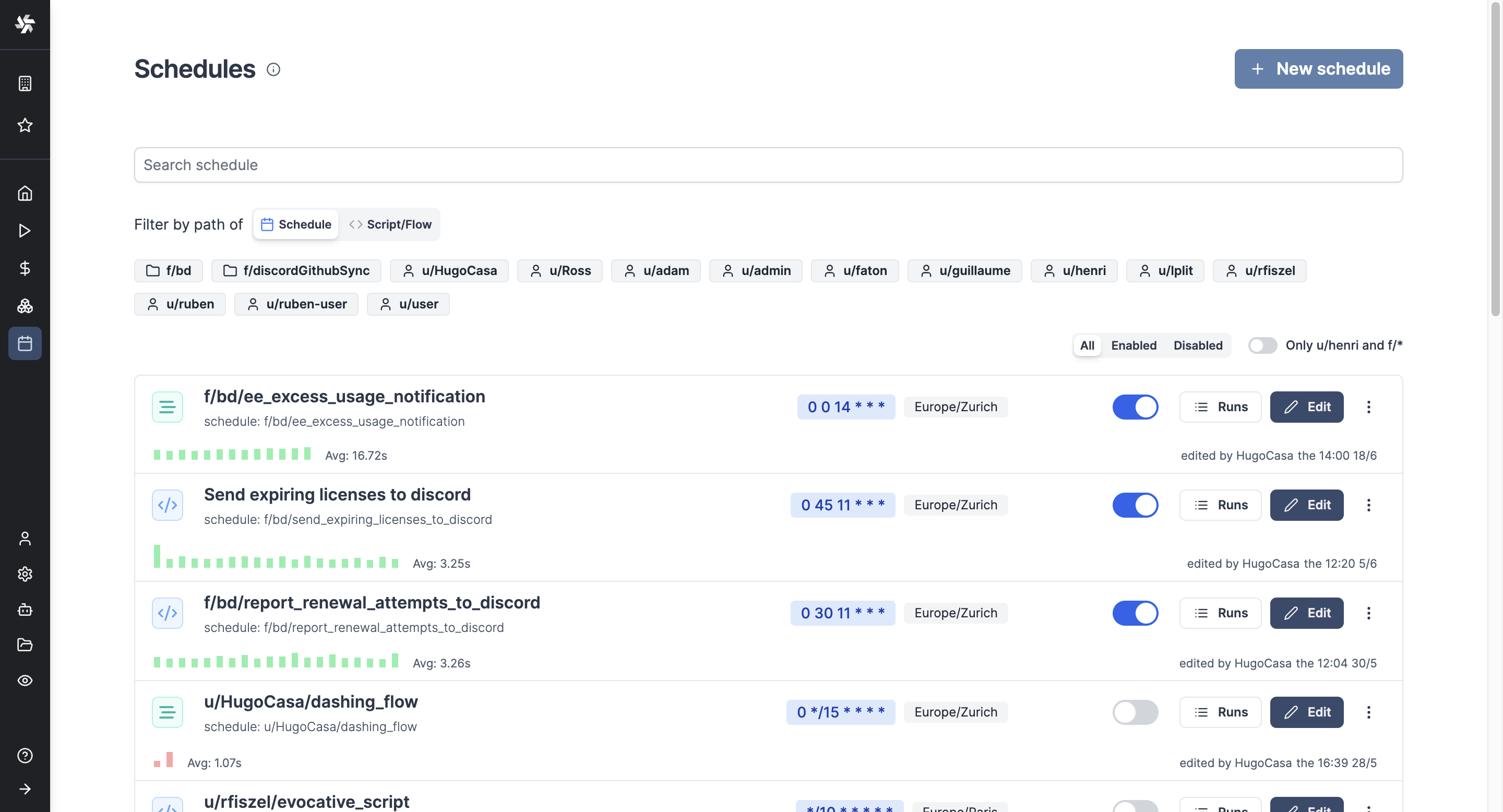1503x812 pixels.
Task: Click the dollar-sign Variables icon
Action: pyautogui.click(x=25, y=268)
